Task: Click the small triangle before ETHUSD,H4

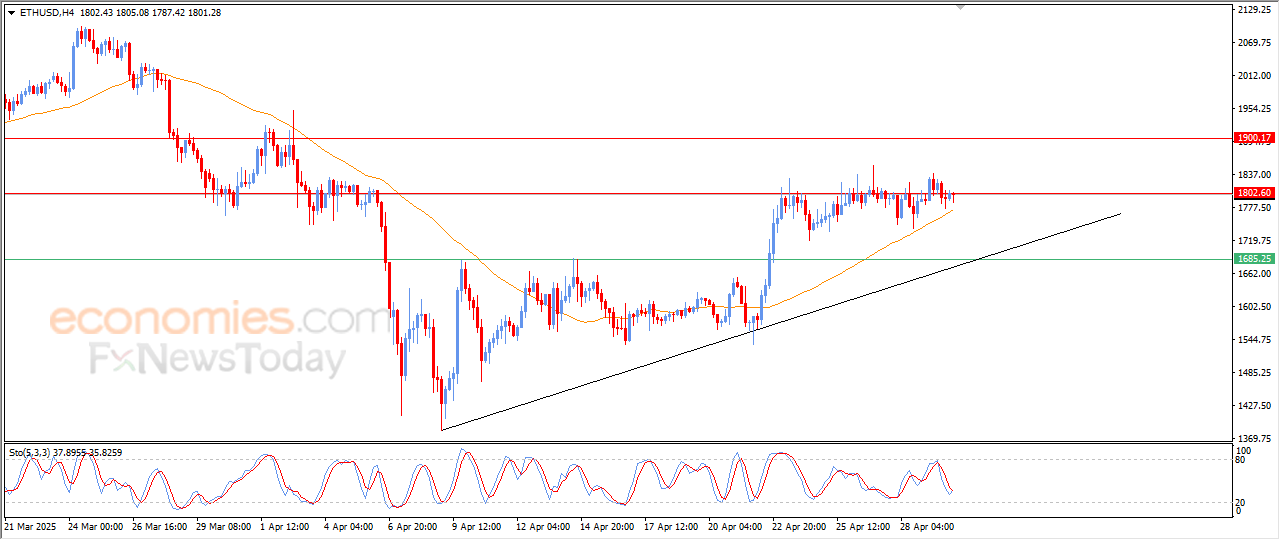Action: point(11,13)
